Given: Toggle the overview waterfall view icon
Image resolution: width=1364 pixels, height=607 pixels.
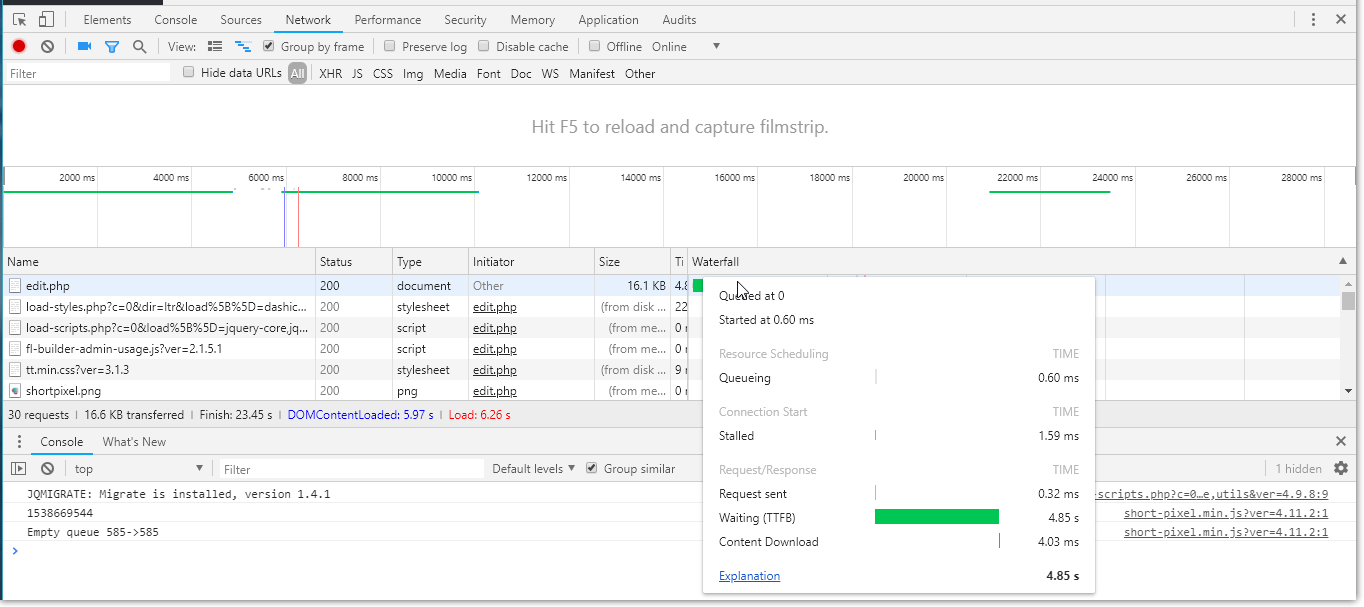Looking at the screenshot, I should point(242,46).
